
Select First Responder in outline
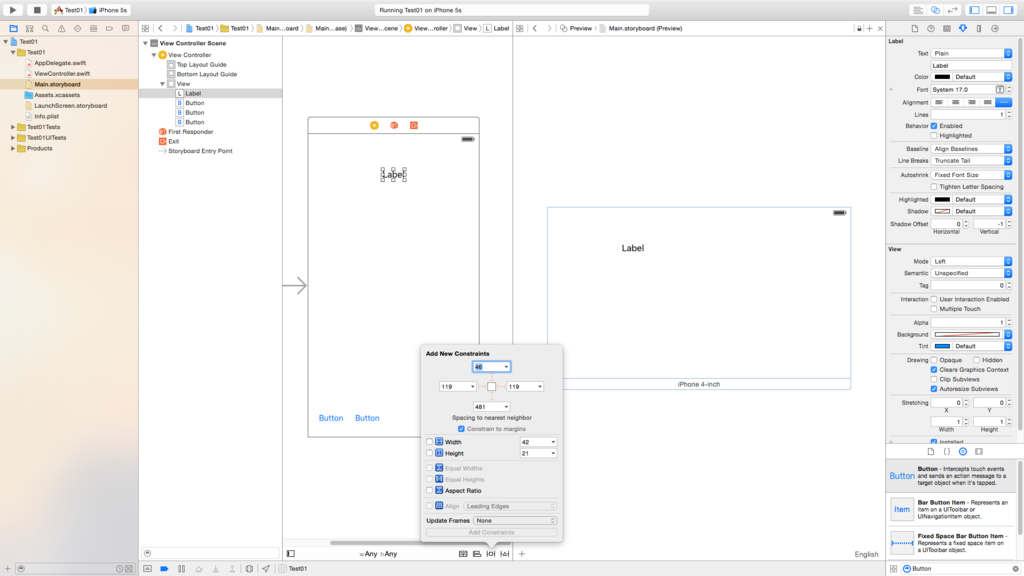click(190, 132)
